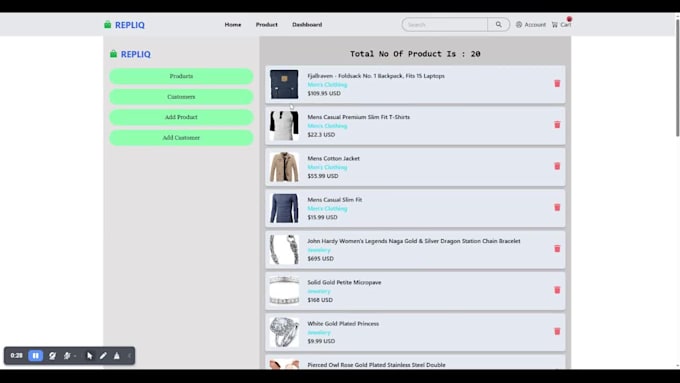Delete the Mens Cotton Jacket product
Viewport: 680px width, 383px height.
(557, 166)
